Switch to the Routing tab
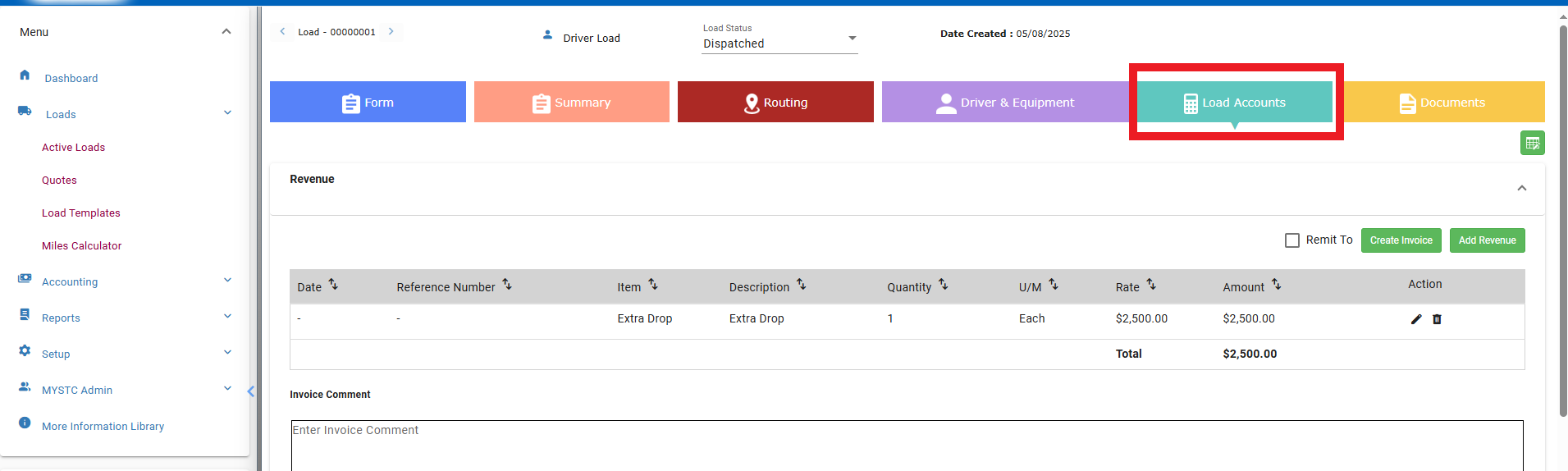 (x=775, y=103)
